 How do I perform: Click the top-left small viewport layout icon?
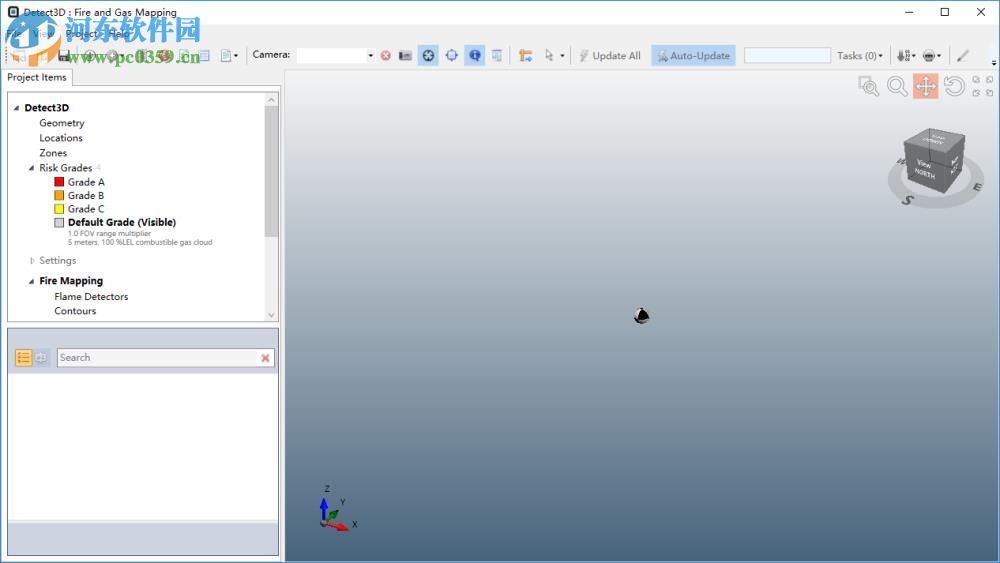pyautogui.click(x=976, y=80)
